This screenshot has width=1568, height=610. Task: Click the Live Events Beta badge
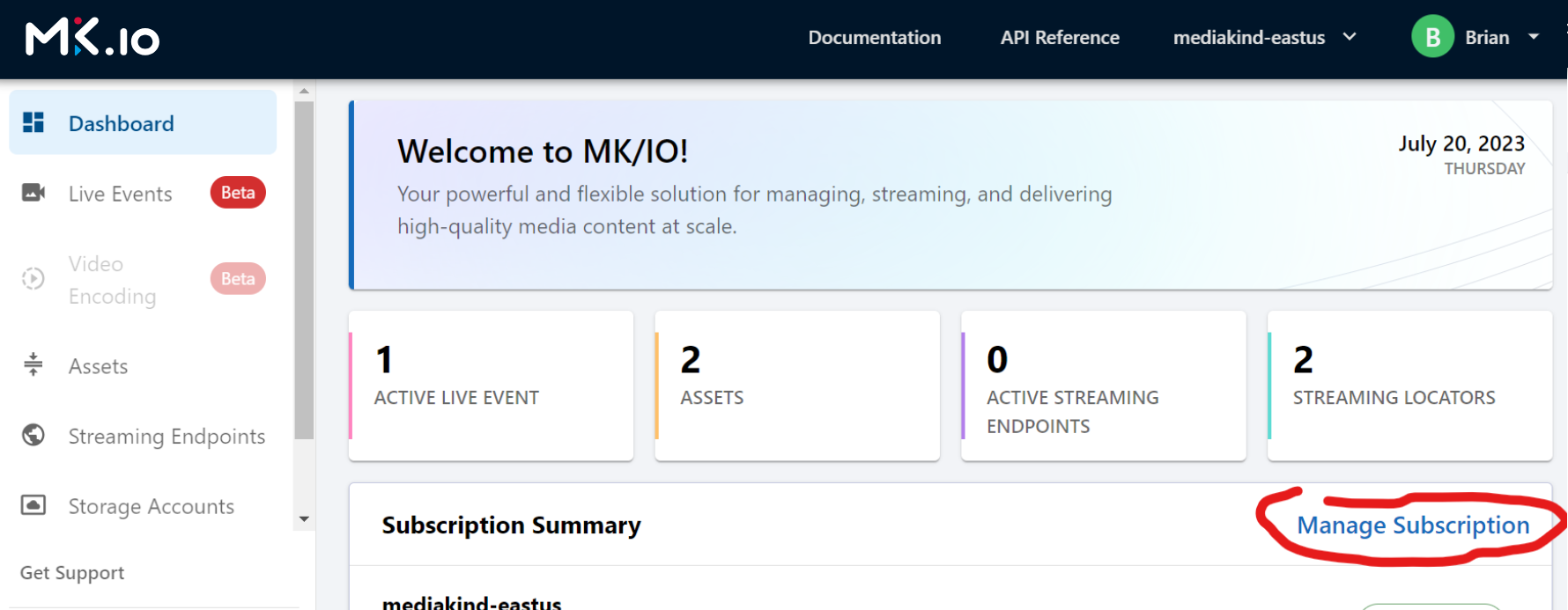pyautogui.click(x=238, y=193)
